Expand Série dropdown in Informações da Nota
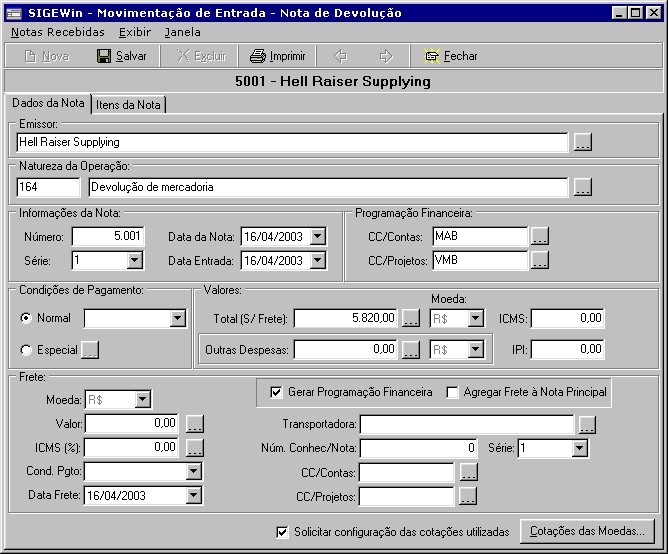Screen dimensions: 668x554 coord(135,260)
